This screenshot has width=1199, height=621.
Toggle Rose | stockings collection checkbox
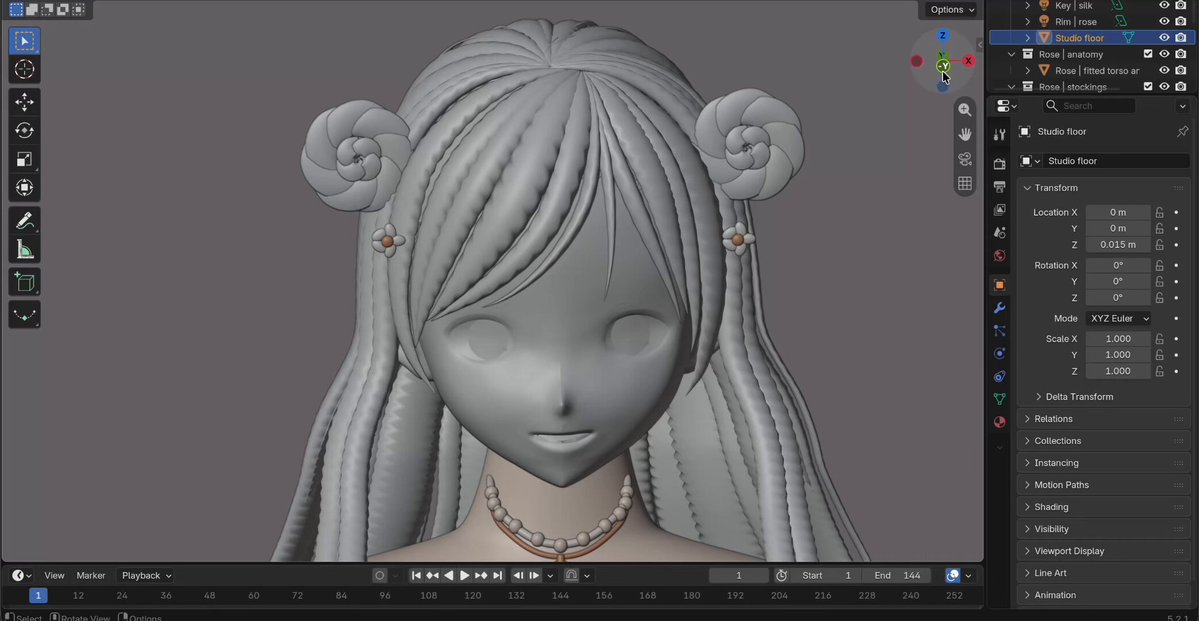[x=1148, y=87]
